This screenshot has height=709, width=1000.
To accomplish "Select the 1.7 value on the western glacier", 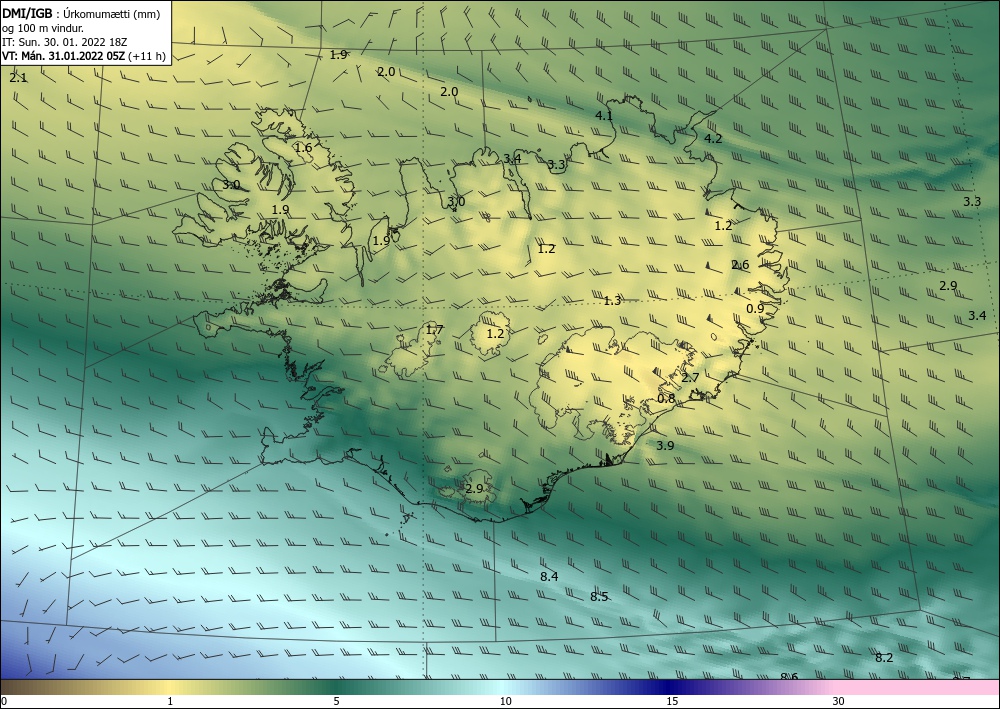I will pyautogui.click(x=434, y=330).
